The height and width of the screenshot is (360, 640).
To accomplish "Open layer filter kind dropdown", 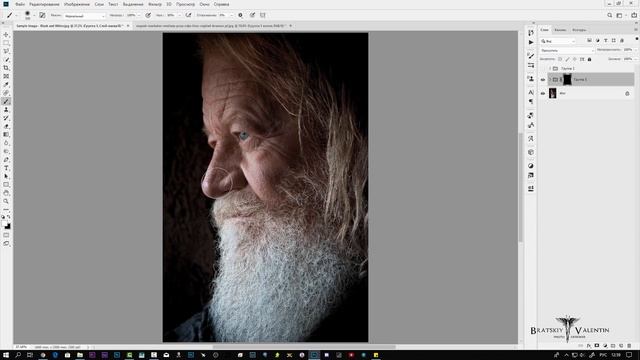I will 558,41.
